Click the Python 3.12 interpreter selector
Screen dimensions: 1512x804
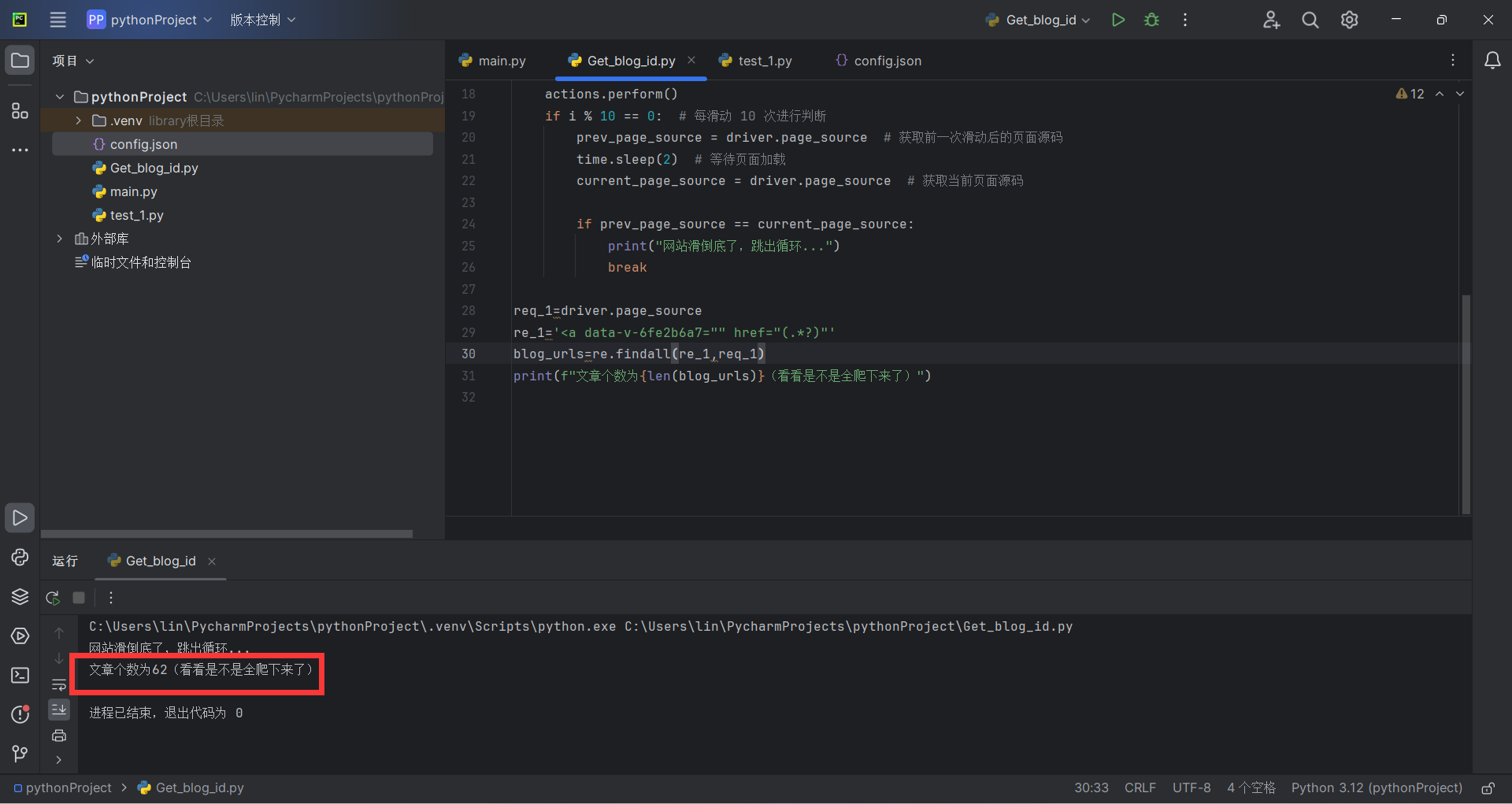[1376, 787]
